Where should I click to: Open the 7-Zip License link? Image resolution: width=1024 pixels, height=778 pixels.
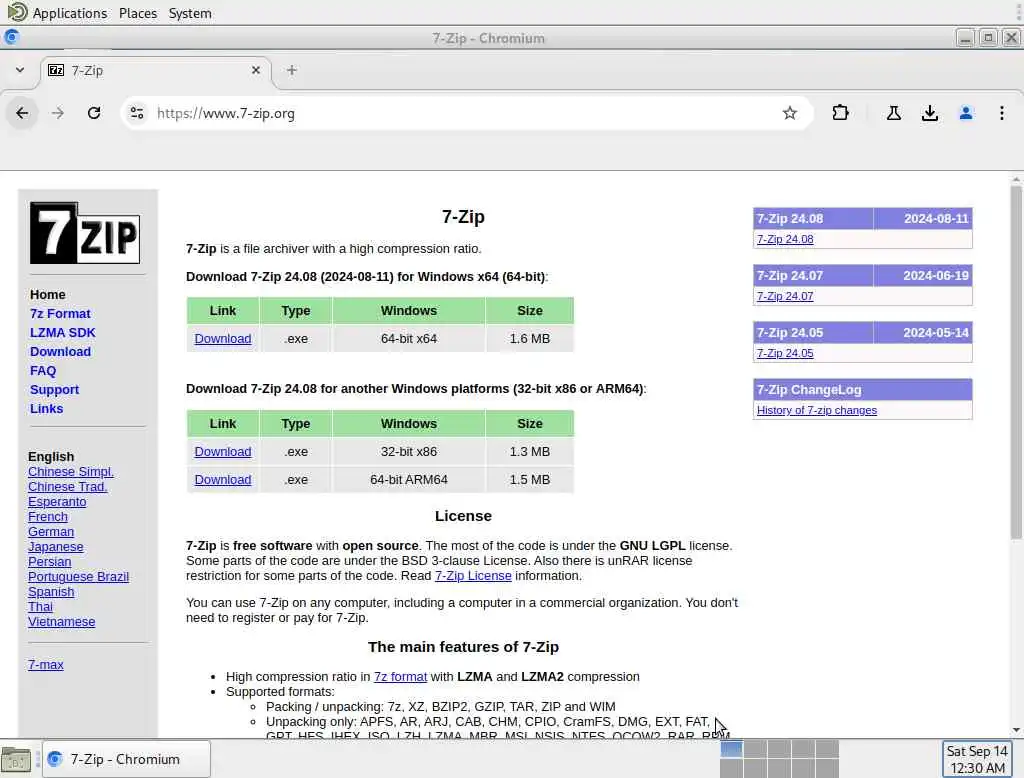click(x=473, y=575)
